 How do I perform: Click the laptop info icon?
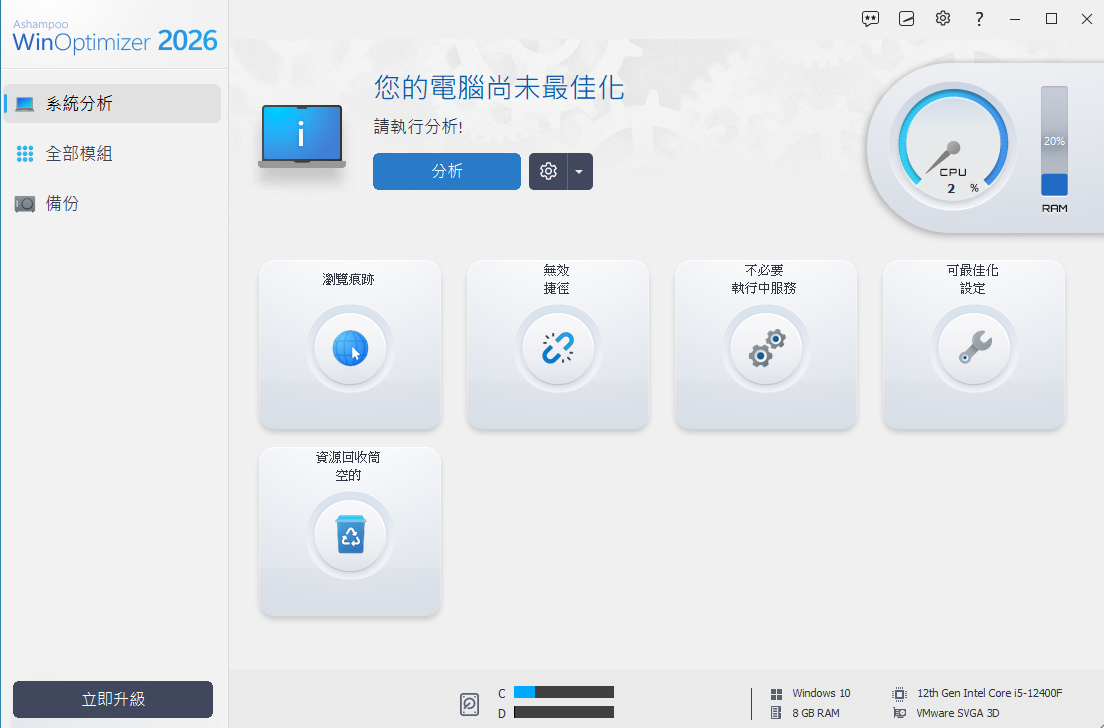[x=302, y=137]
